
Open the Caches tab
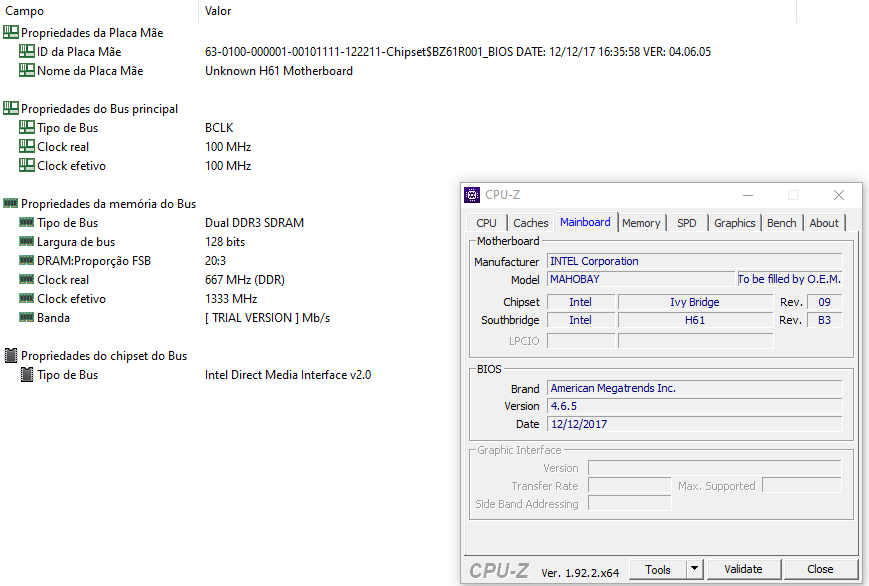530,223
